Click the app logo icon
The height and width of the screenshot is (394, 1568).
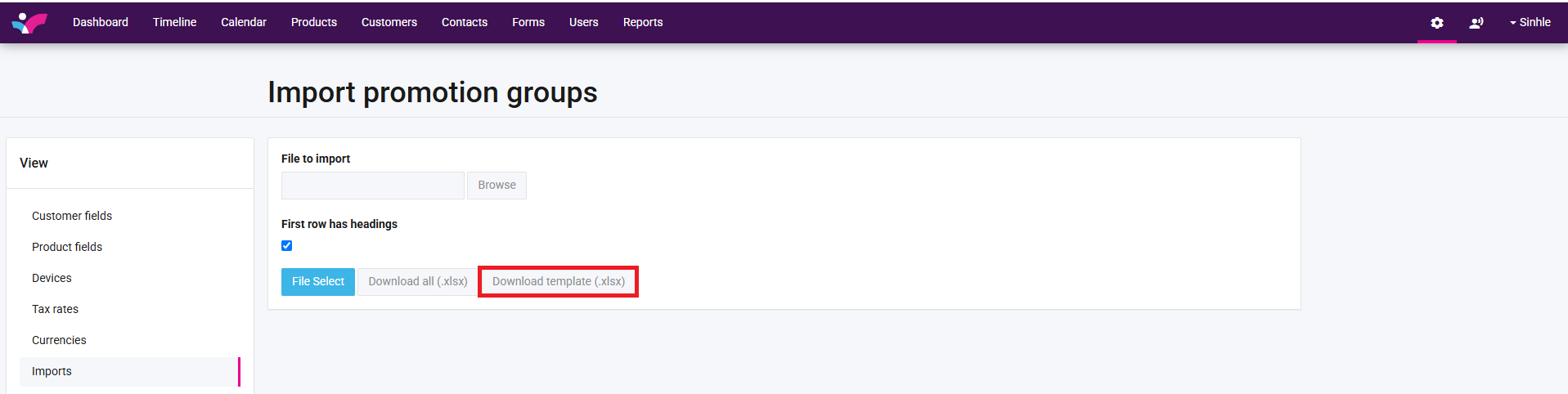[29, 23]
